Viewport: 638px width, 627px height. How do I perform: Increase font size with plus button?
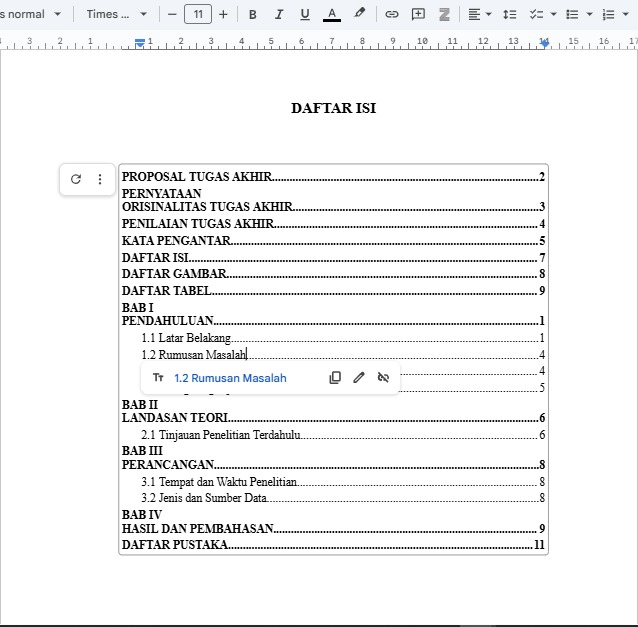(x=223, y=15)
